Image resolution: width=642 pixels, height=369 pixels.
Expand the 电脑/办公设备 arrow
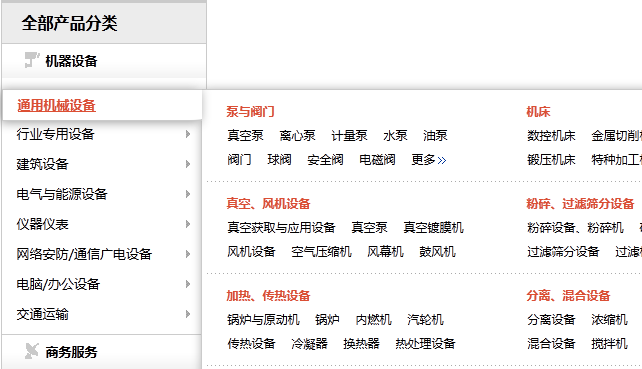click(188, 284)
